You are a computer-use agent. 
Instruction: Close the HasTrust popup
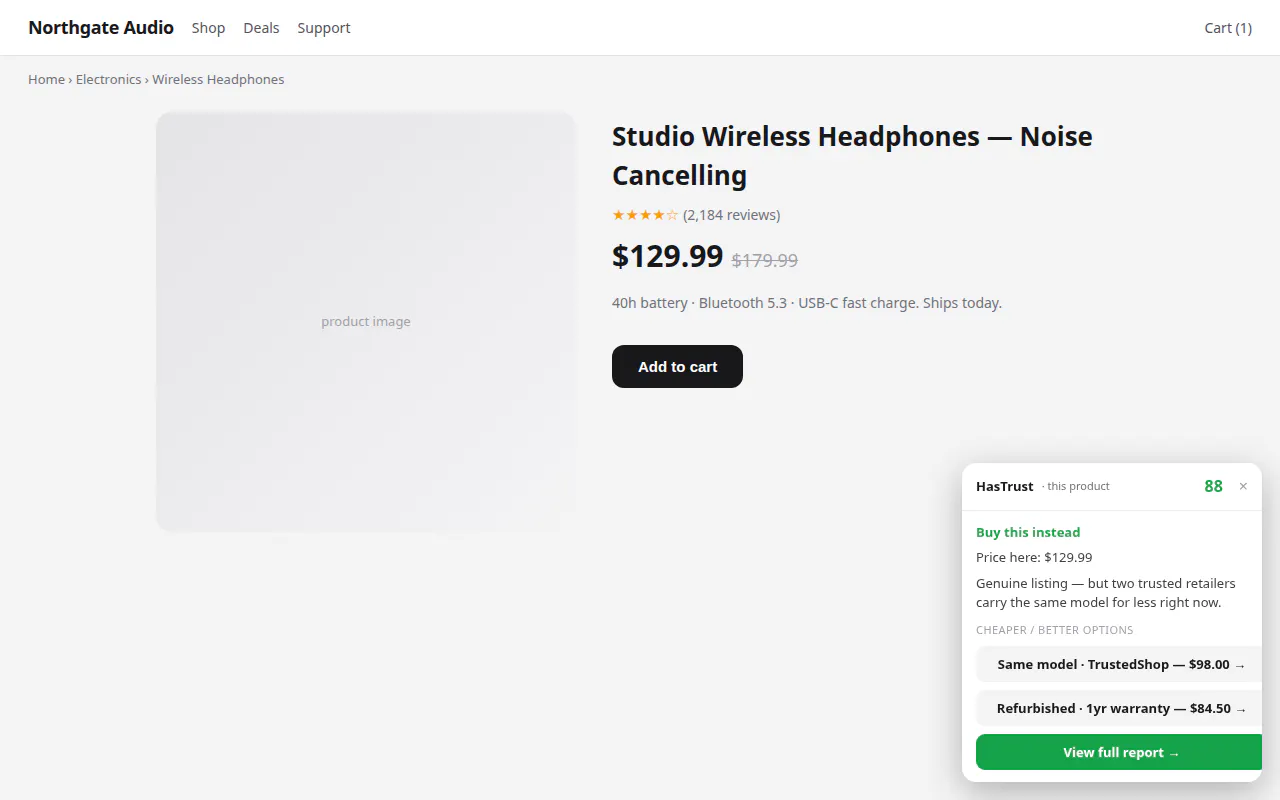[1243, 486]
